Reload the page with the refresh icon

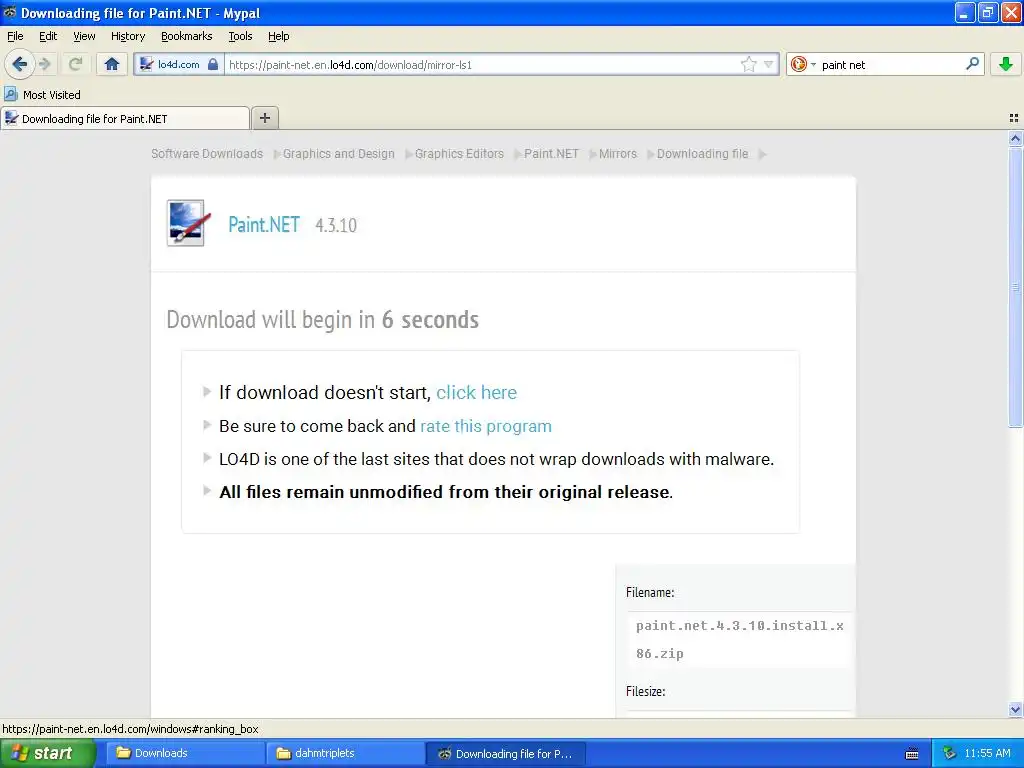click(75, 64)
